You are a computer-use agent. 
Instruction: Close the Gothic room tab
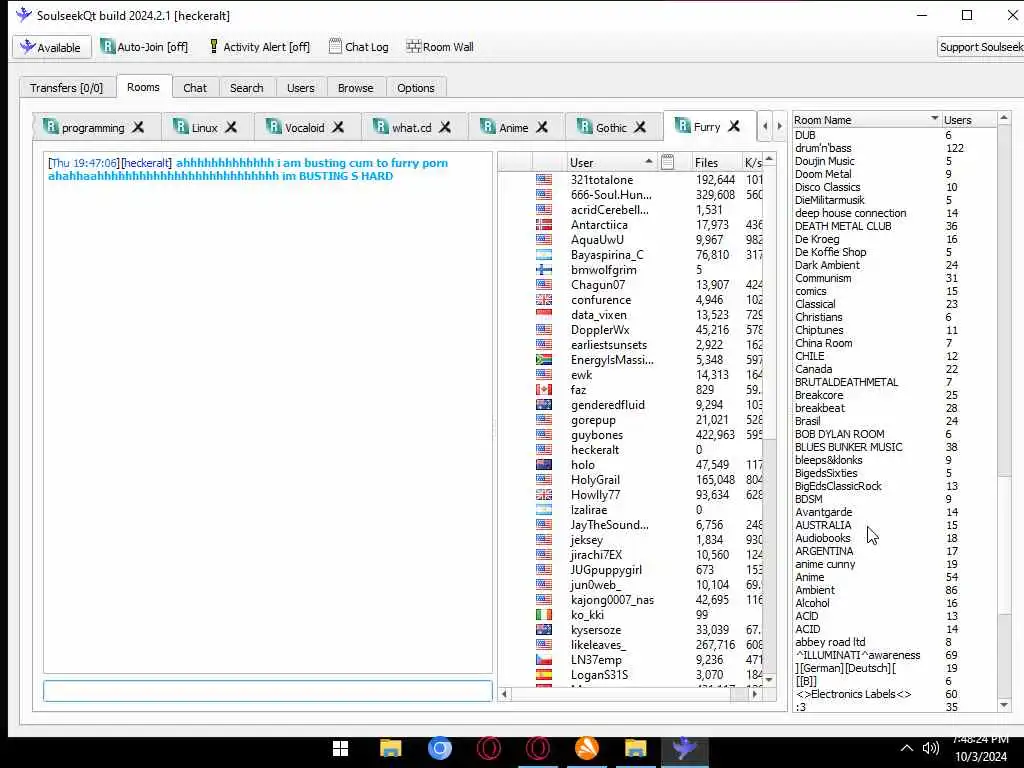(640, 127)
